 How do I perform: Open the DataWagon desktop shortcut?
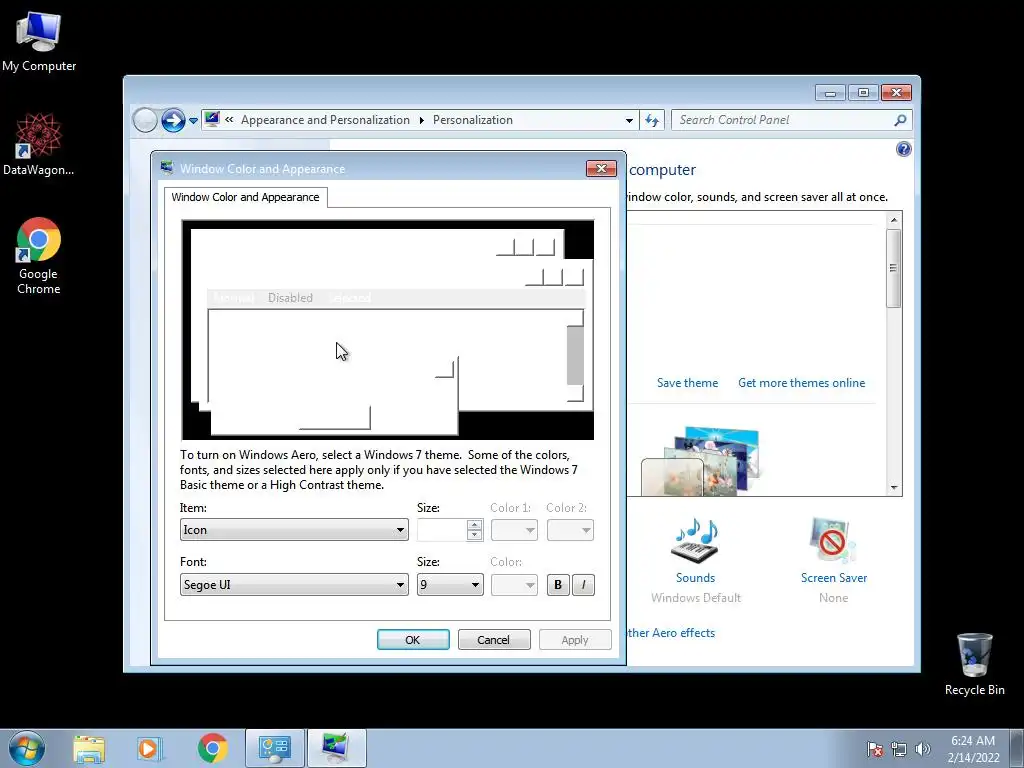(39, 144)
